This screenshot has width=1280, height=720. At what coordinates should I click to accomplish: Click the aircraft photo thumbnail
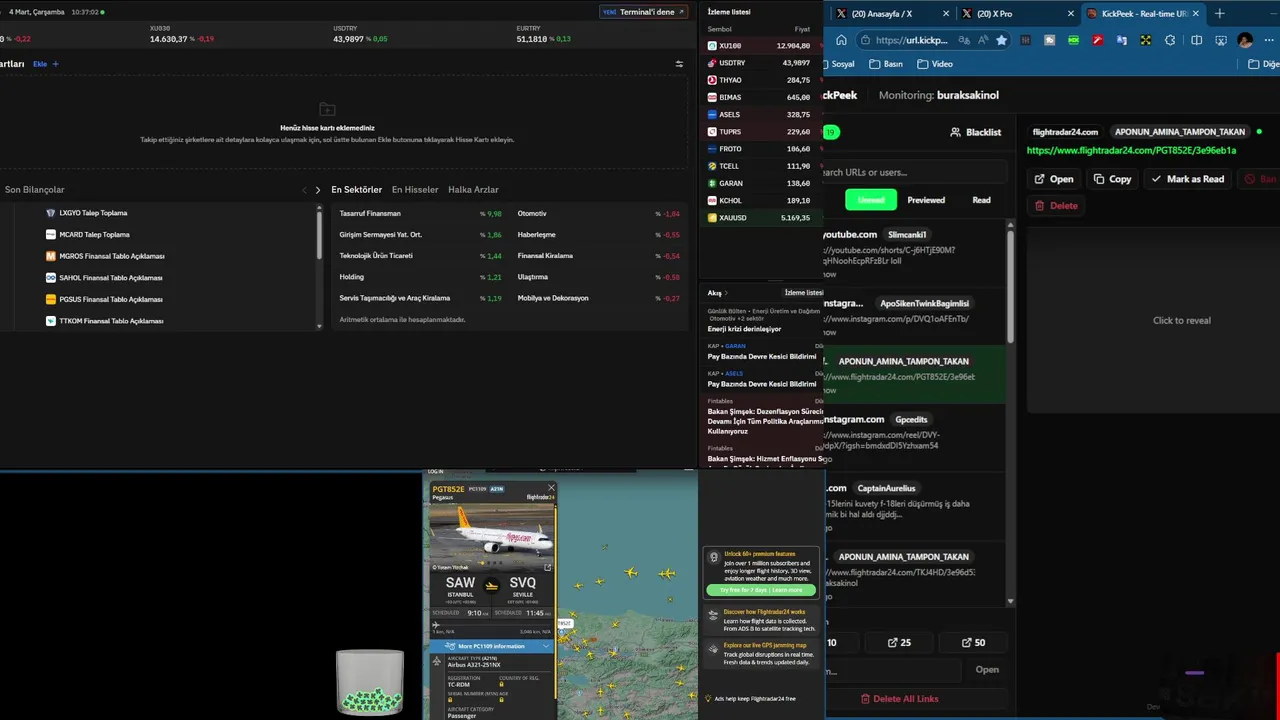[491, 538]
